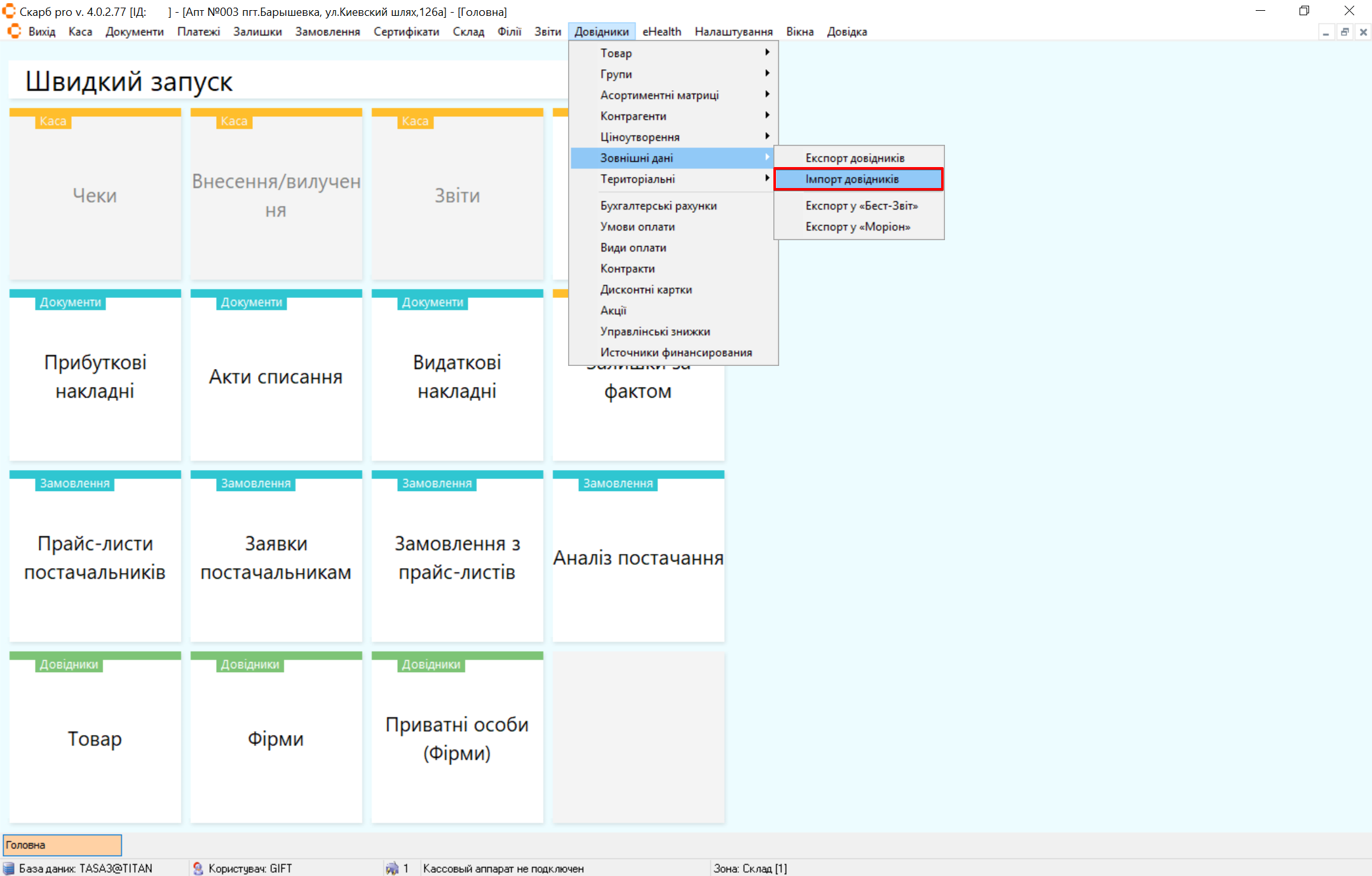The width and height of the screenshot is (1372, 876).
Task: Open the Аналіз постачання tile
Action: (638, 557)
